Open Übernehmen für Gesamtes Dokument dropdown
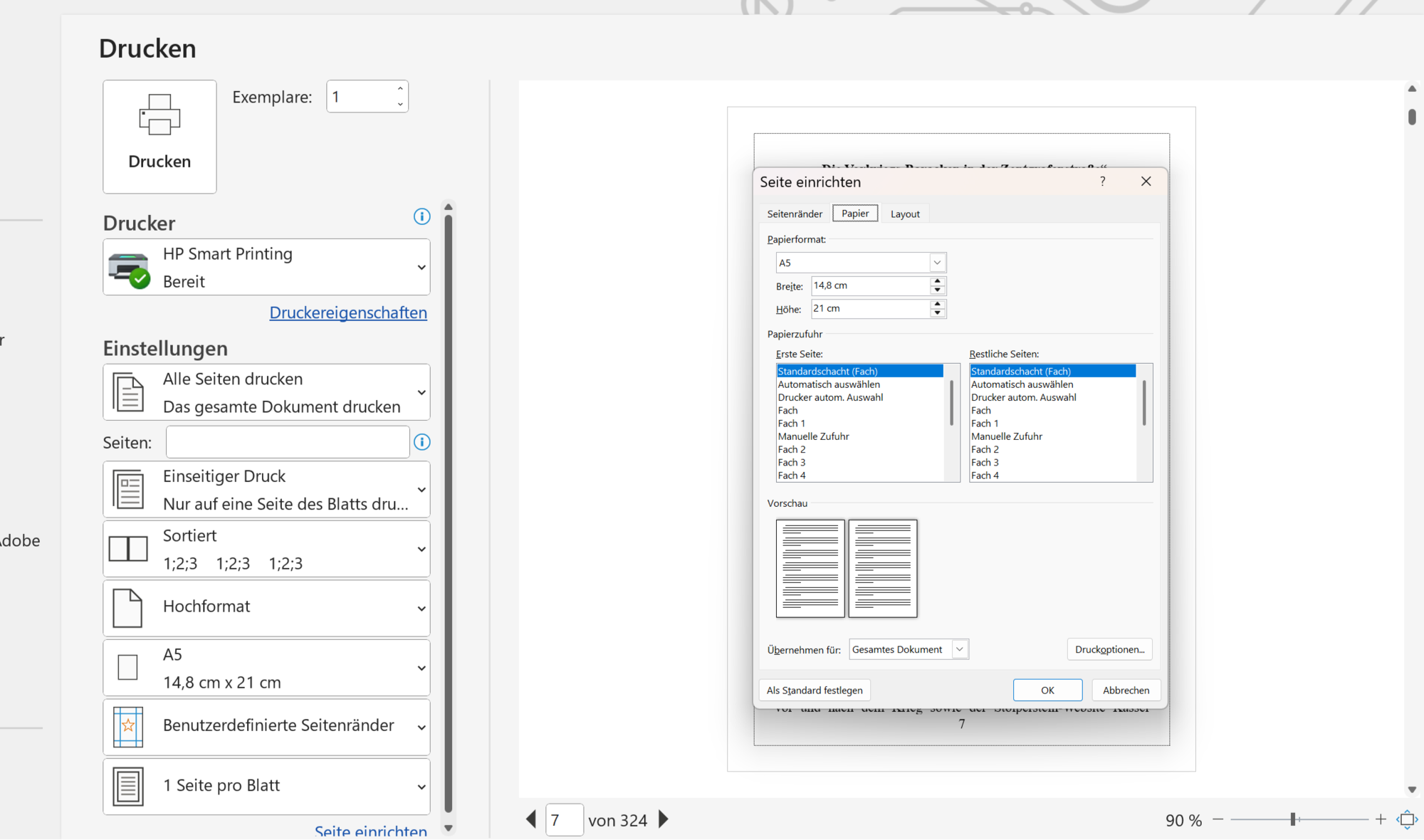The width and height of the screenshot is (1424, 840). point(909,649)
